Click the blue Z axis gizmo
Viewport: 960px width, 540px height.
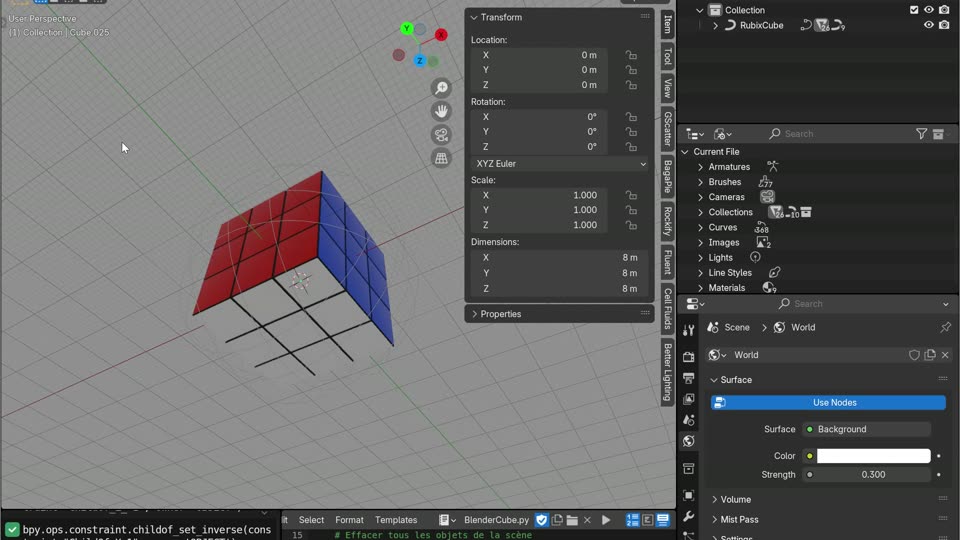click(419, 61)
